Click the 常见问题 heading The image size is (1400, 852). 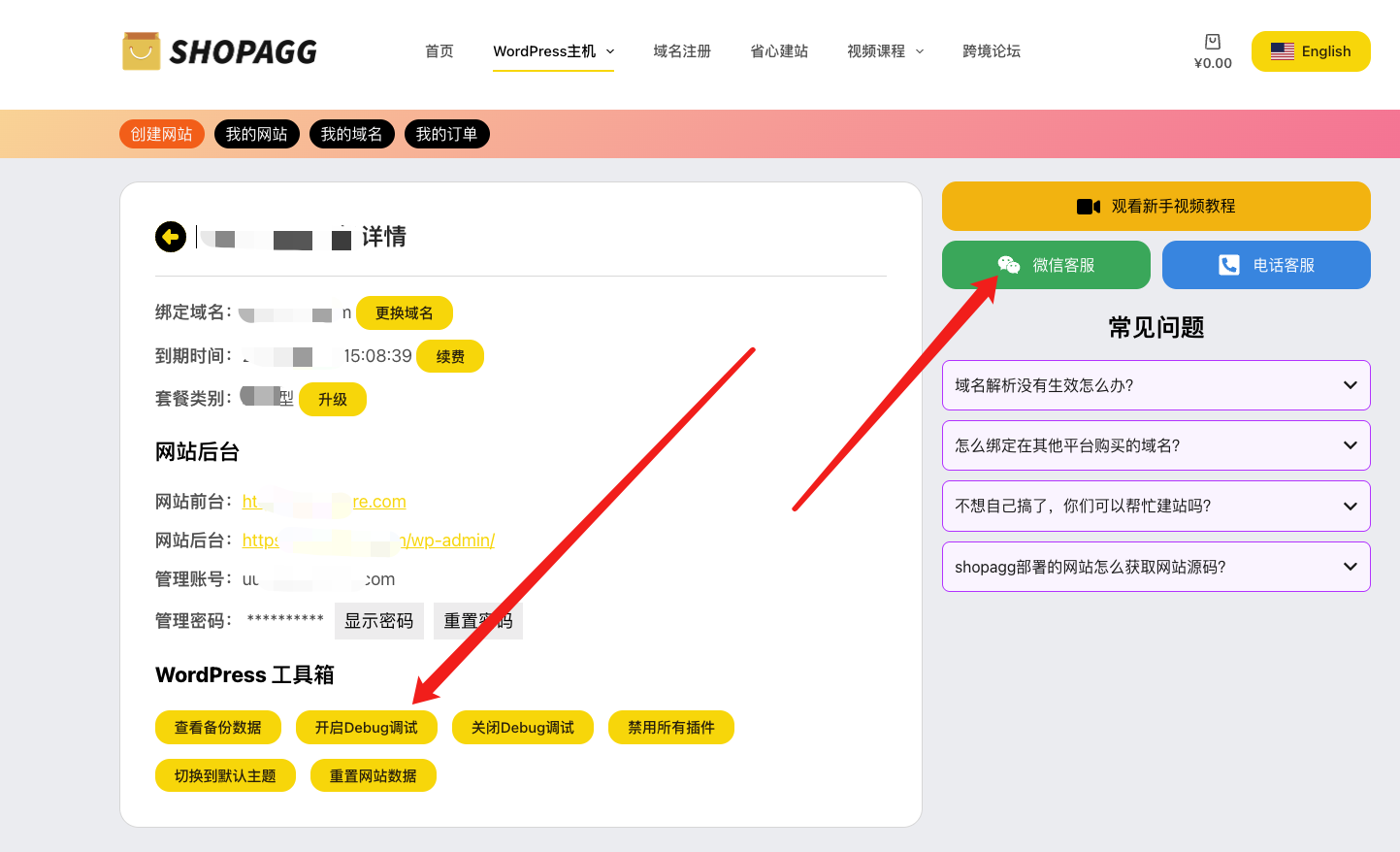1156,328
